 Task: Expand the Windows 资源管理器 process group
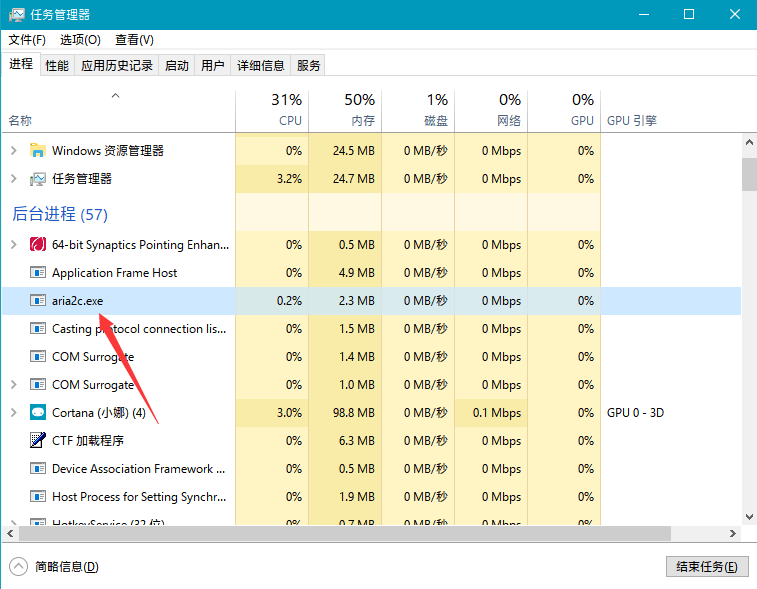pyautogui.click(x=13, y=151)
